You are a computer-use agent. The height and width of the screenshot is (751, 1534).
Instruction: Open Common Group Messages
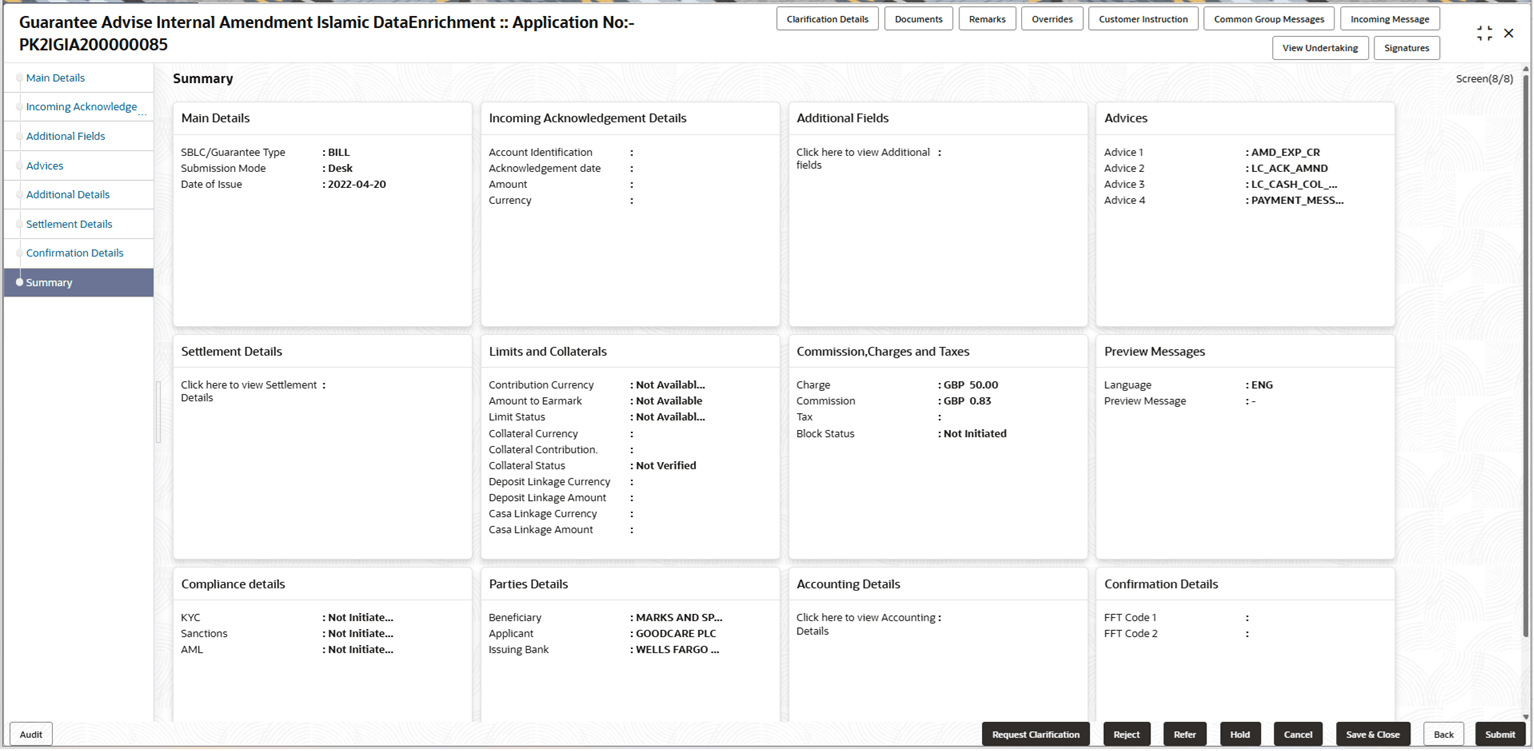(1269, 19)
